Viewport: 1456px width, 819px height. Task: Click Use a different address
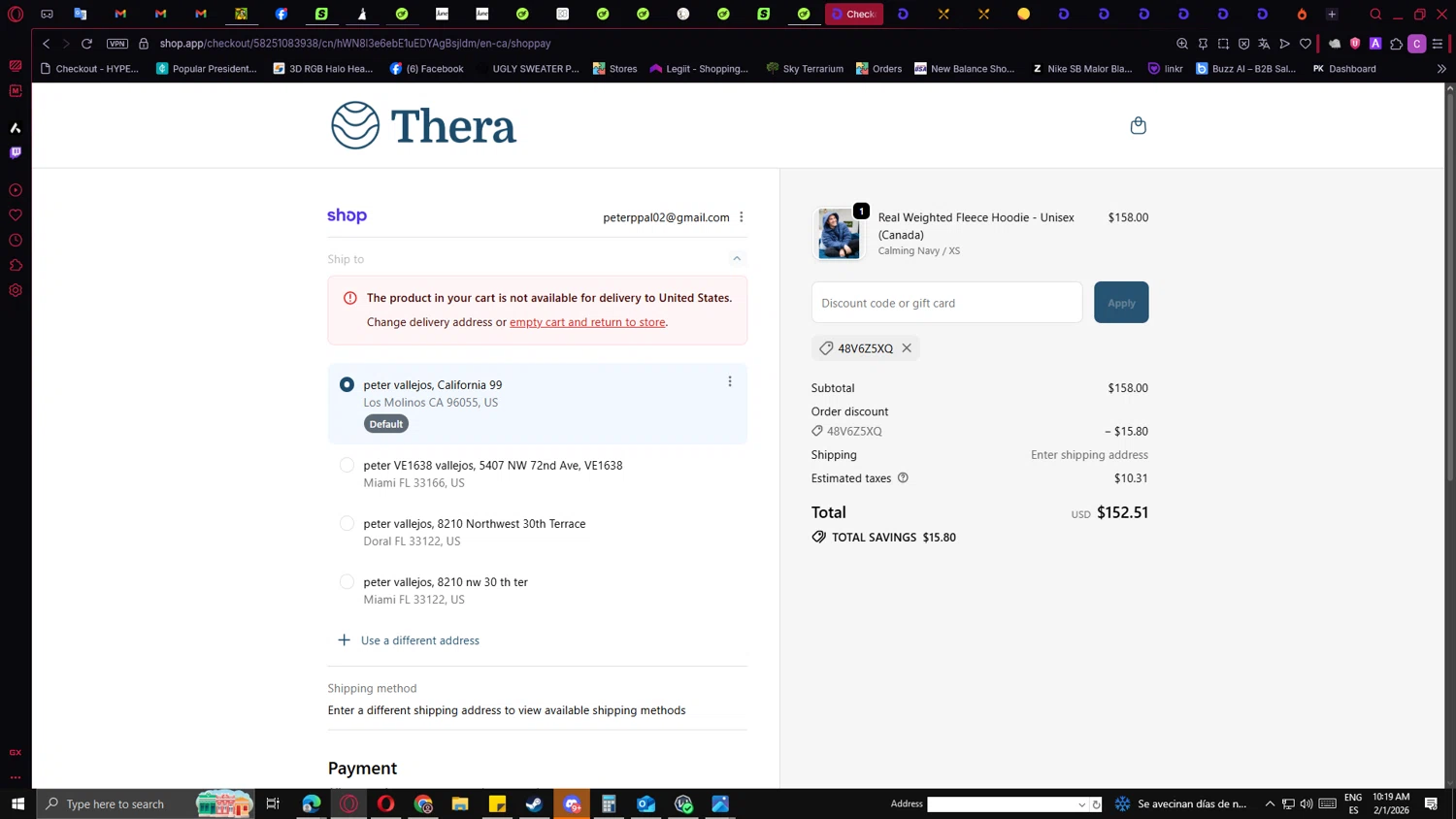(420, 640)
